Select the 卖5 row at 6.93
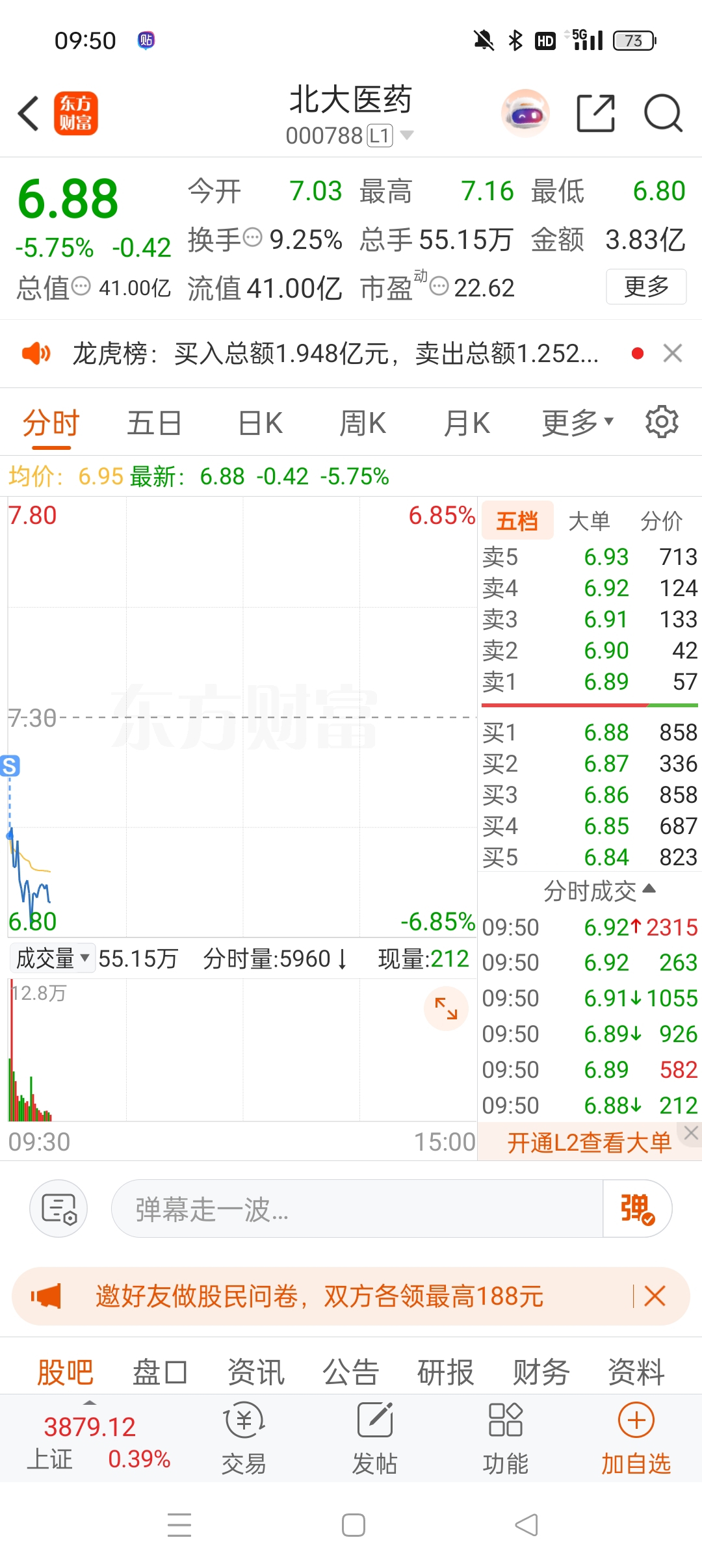 pos(590,556)
